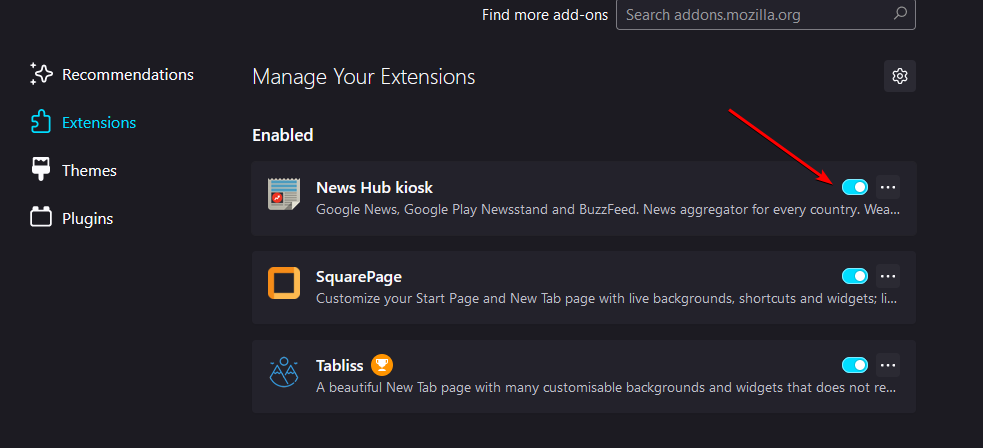Click the News Hub kiosk newspaper icon
This screenshot has height=448, width=983.
tap(284, 194)
